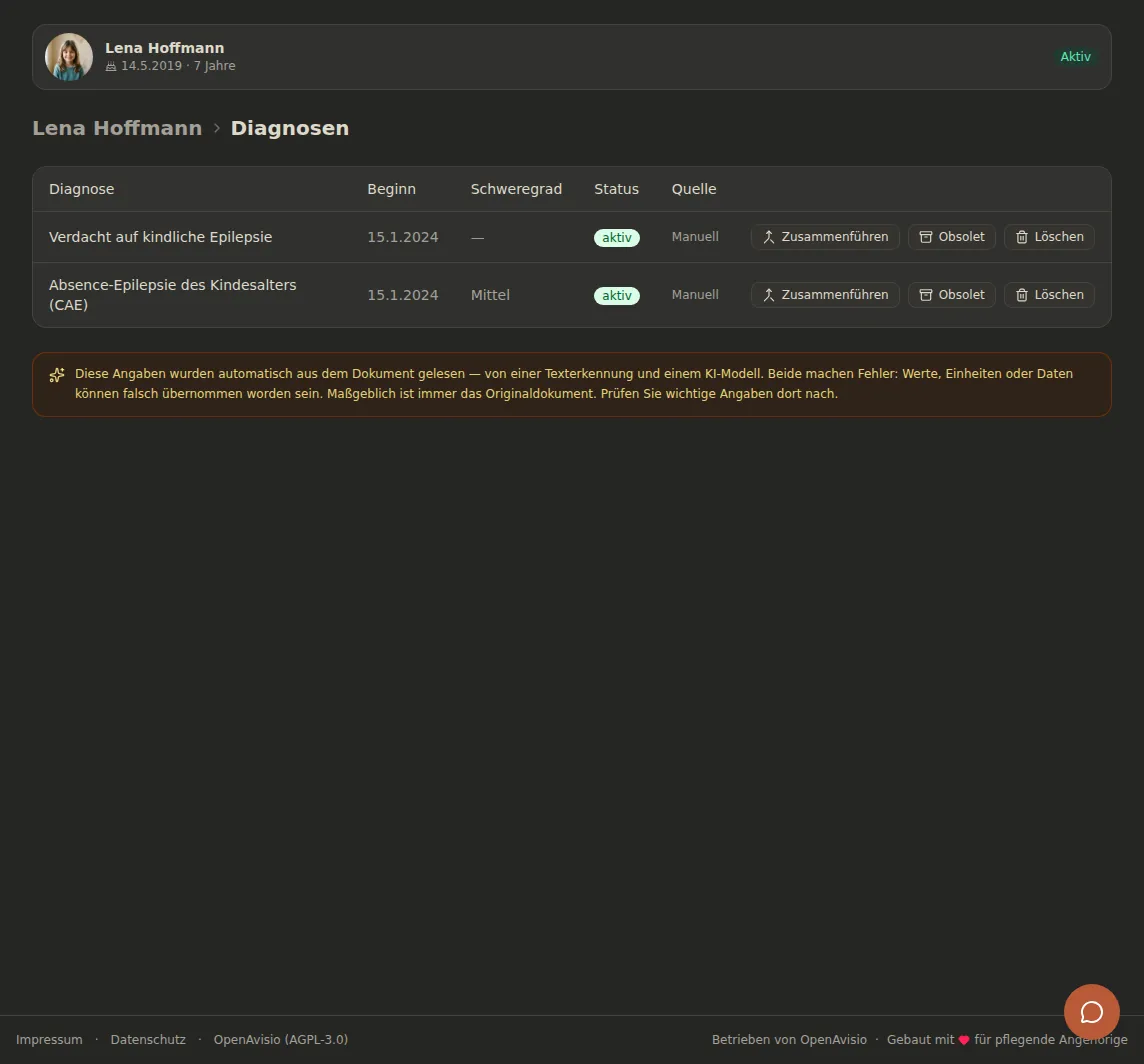Click the sparkle icon in the AI warning notice
Viewport: 1144px width, 1064px height.
click(57, 375)
